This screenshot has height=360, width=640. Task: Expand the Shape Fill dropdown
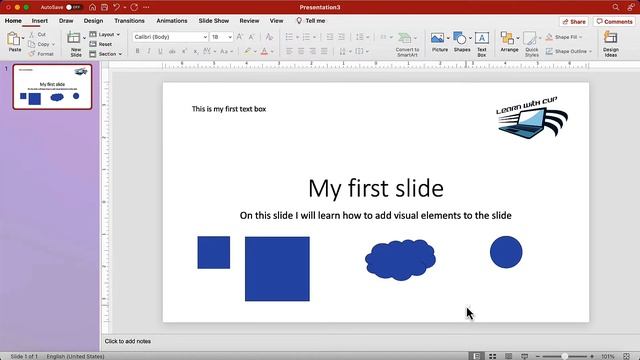pos(580,37)
